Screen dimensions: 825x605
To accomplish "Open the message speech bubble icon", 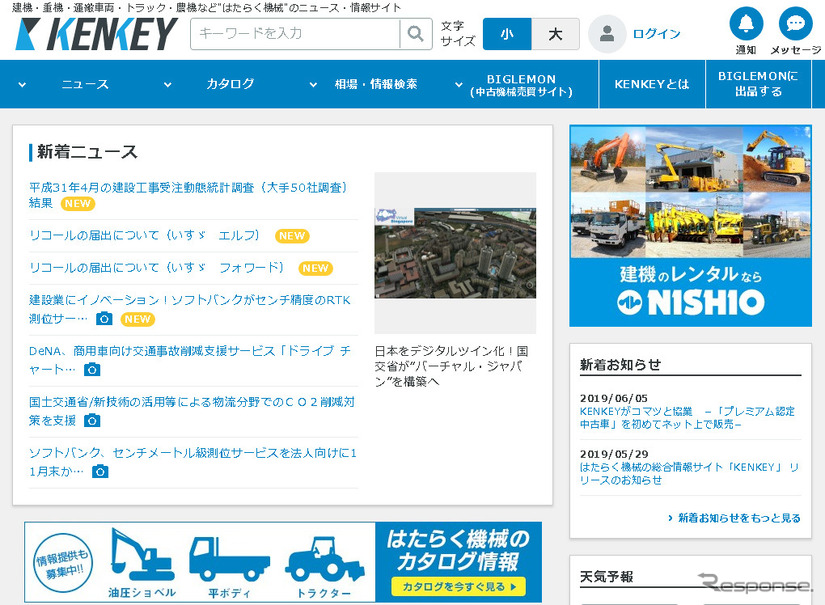I will click(795, 23).
